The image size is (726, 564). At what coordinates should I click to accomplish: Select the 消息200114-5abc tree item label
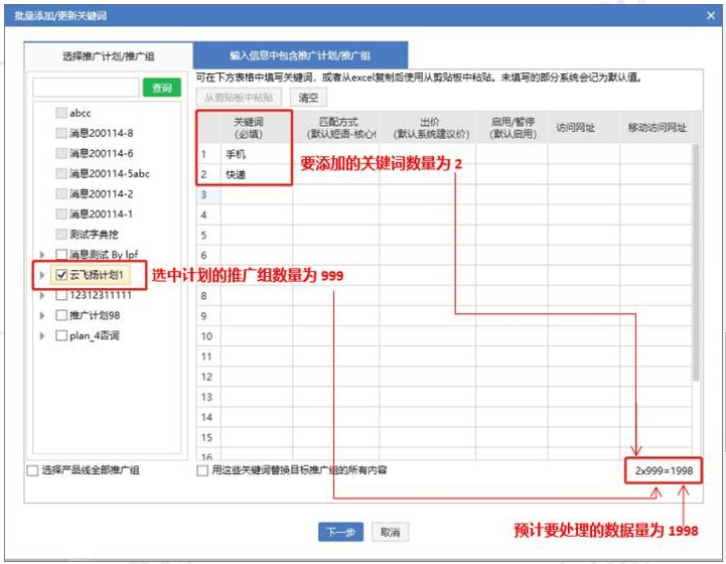coord(109,173)
